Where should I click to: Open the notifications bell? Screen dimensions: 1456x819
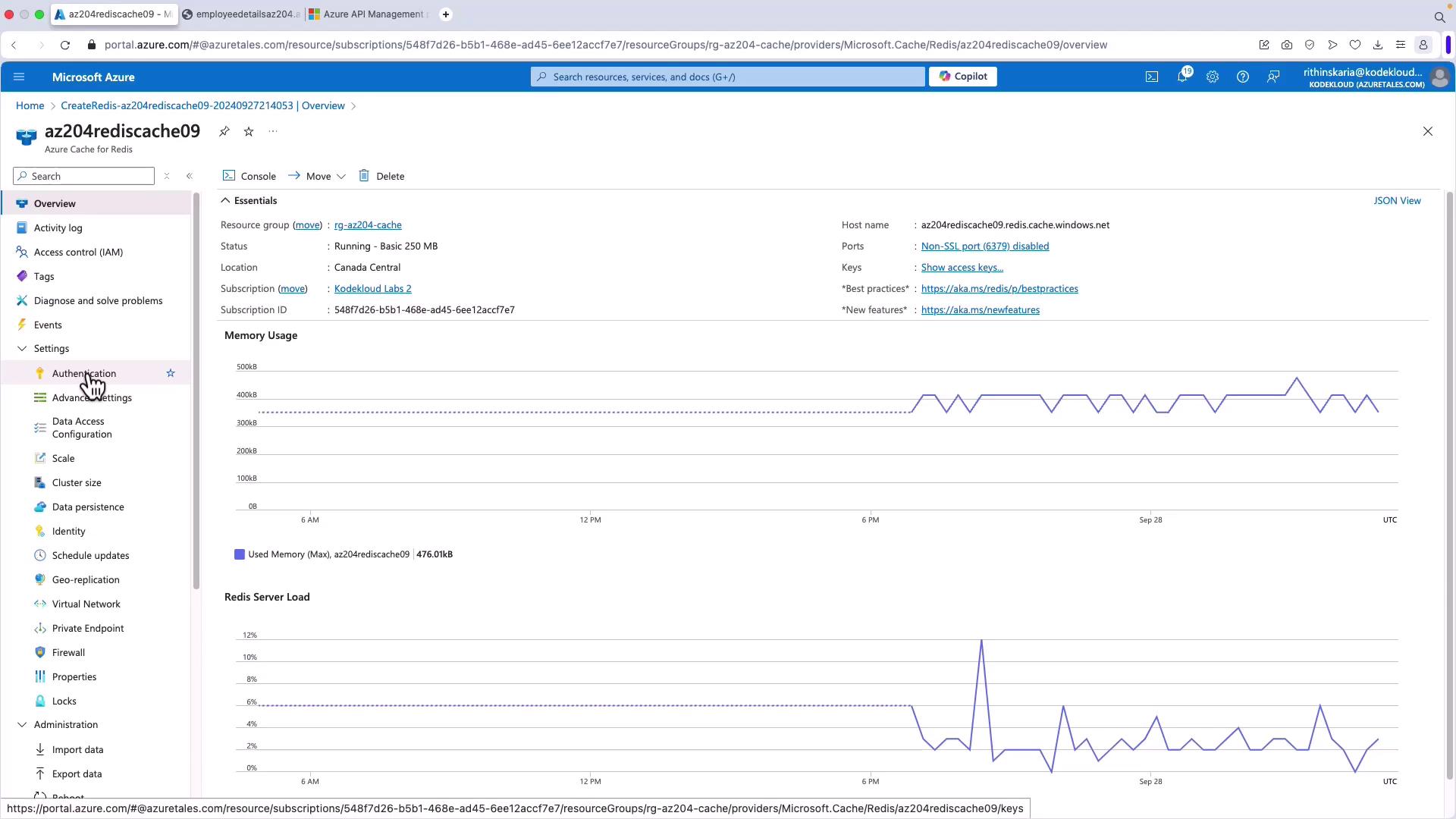coord(1181,77)
